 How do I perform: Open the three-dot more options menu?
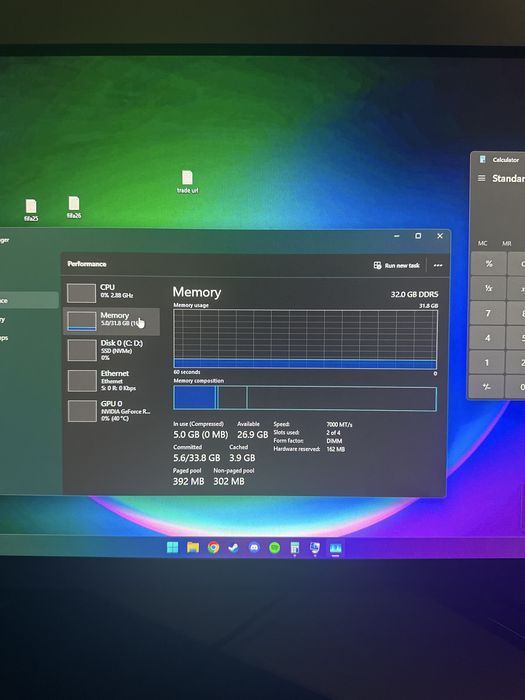(438, 265)
